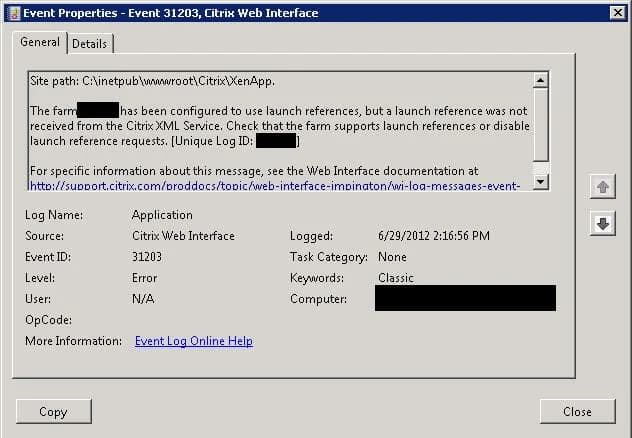Viewport: 632px width, 438px height.
Task: Click the More Information label
Action: (73, 341)
